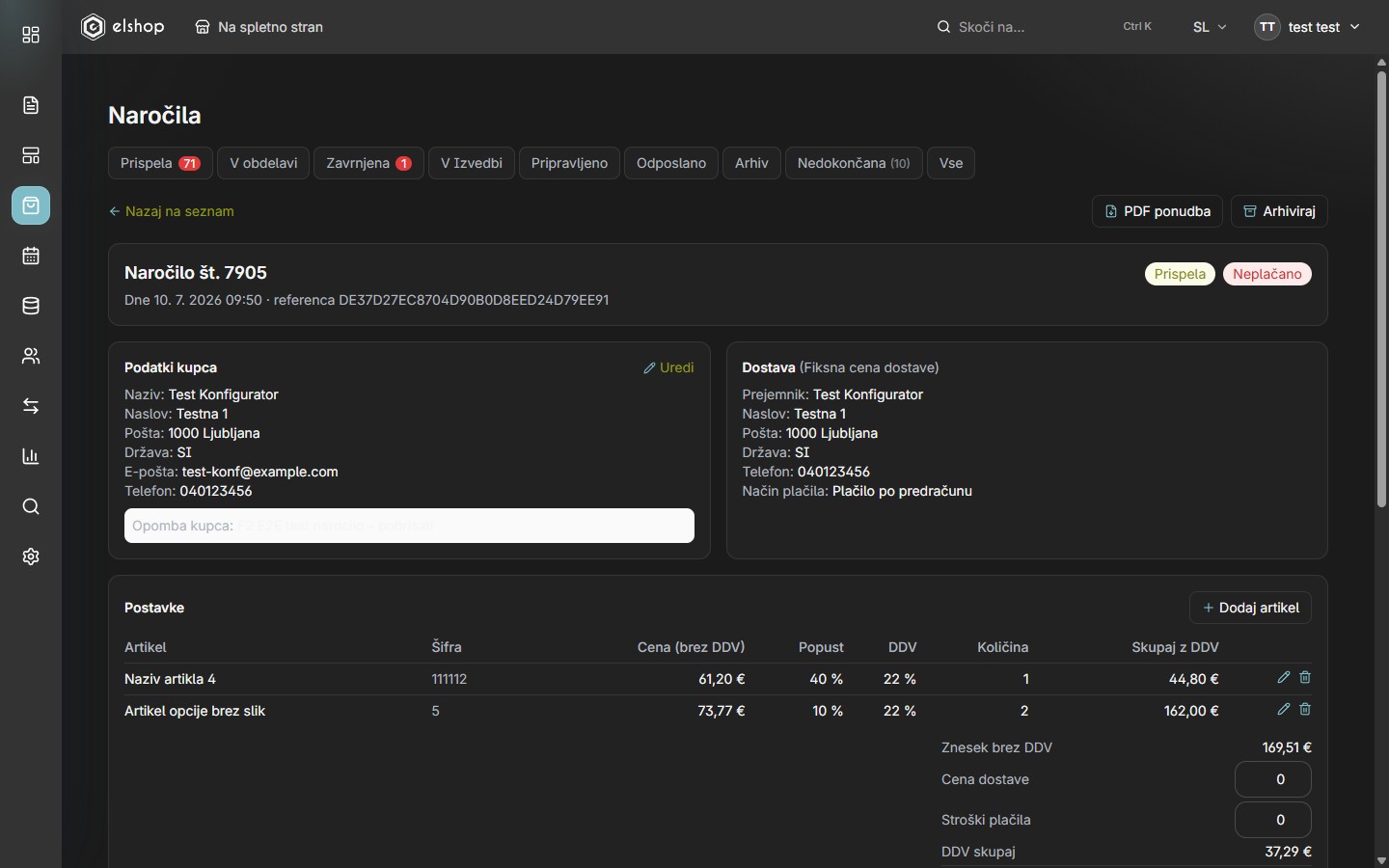Click the Arhiviraj button

[1279, 211]
